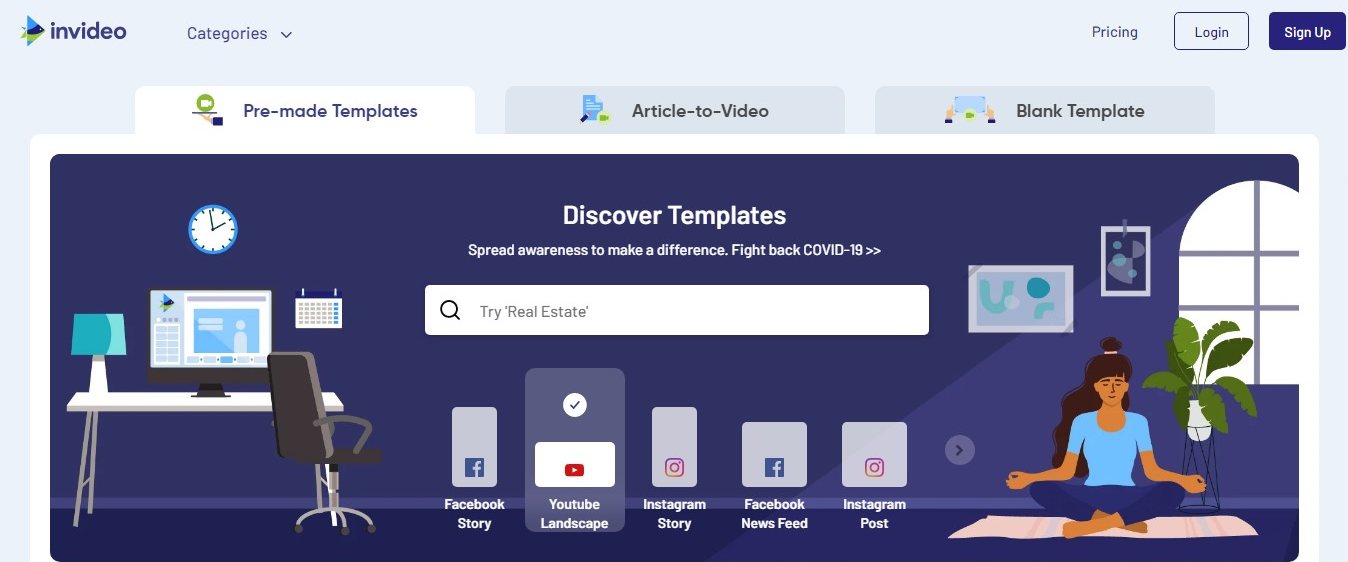This screenshot has width=1348, height=562.
Task: Open the Categories dropdown
Action: tap(239, 34)
